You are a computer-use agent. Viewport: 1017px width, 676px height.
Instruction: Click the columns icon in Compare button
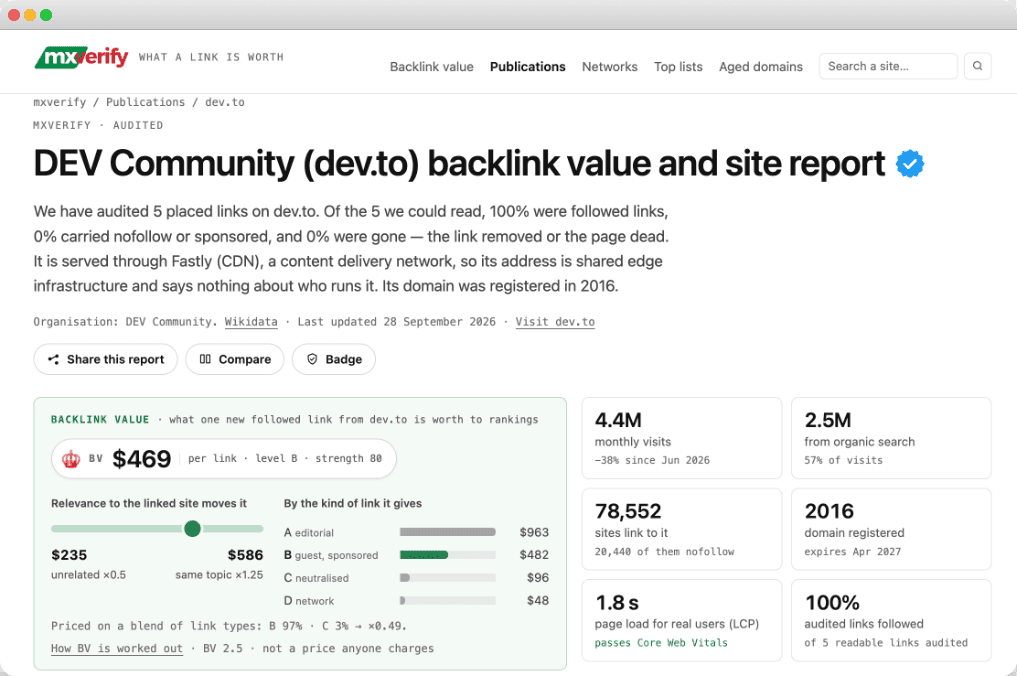[x=205, y=359]
